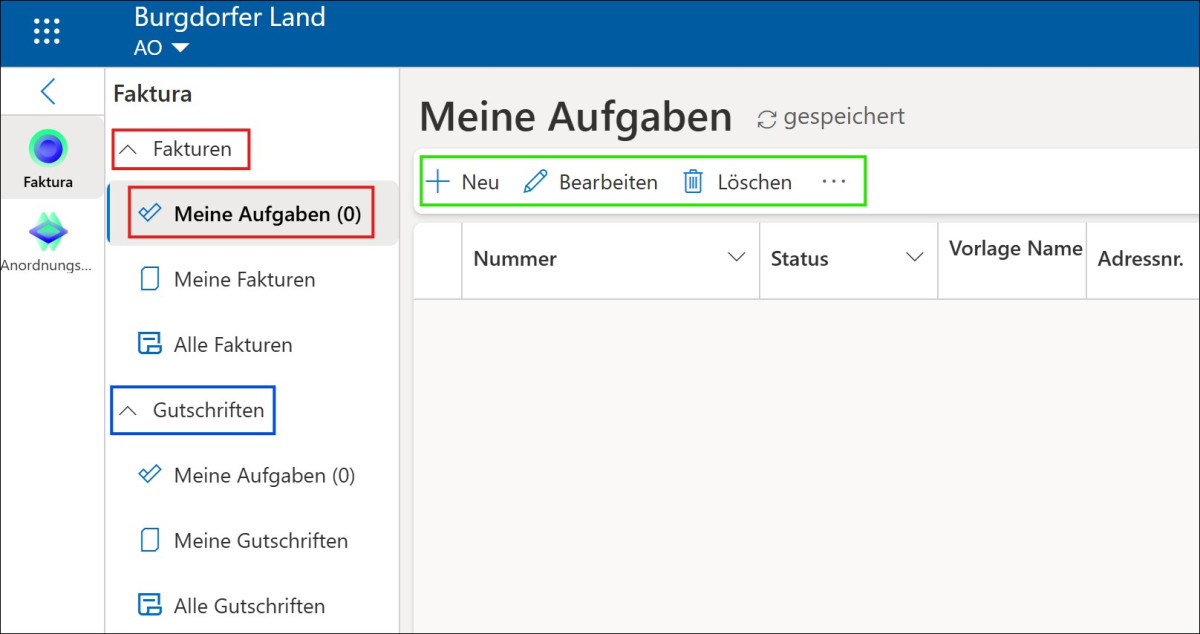Screen dimensions: 1200x634
Task: Select Meine Fakturen in navigation
Action: point(244,280)
